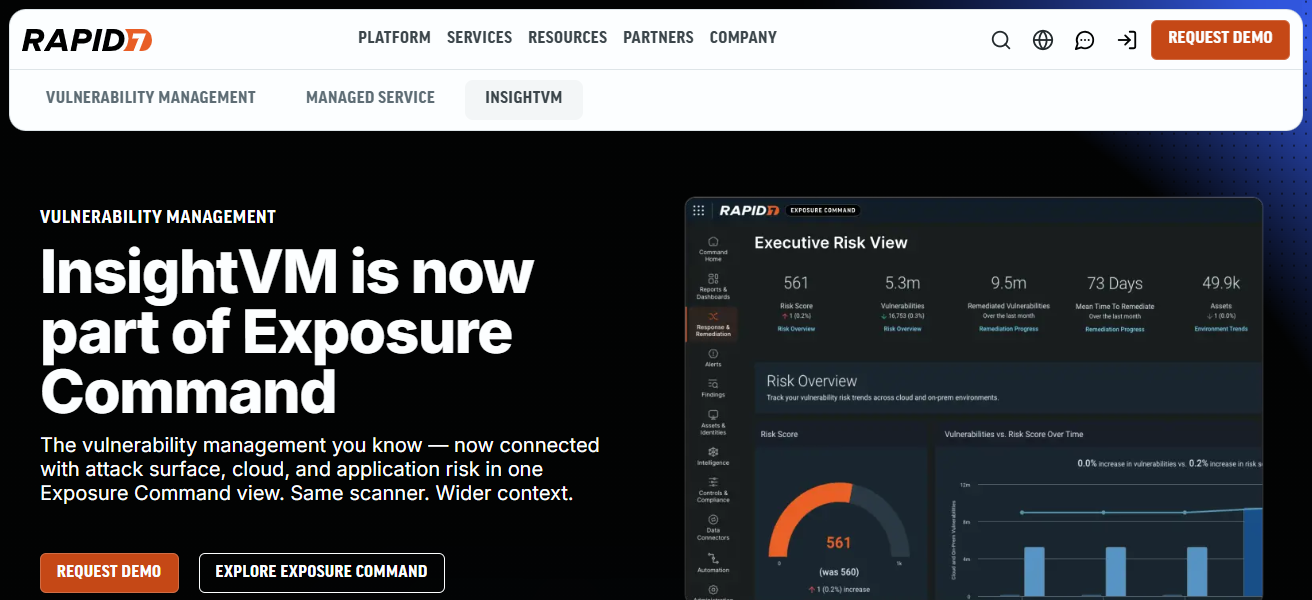This screenshot has width=1312, height=600.
Task: Select Intelligence icon in dashboard sidebar
Action: click(713, 457)
